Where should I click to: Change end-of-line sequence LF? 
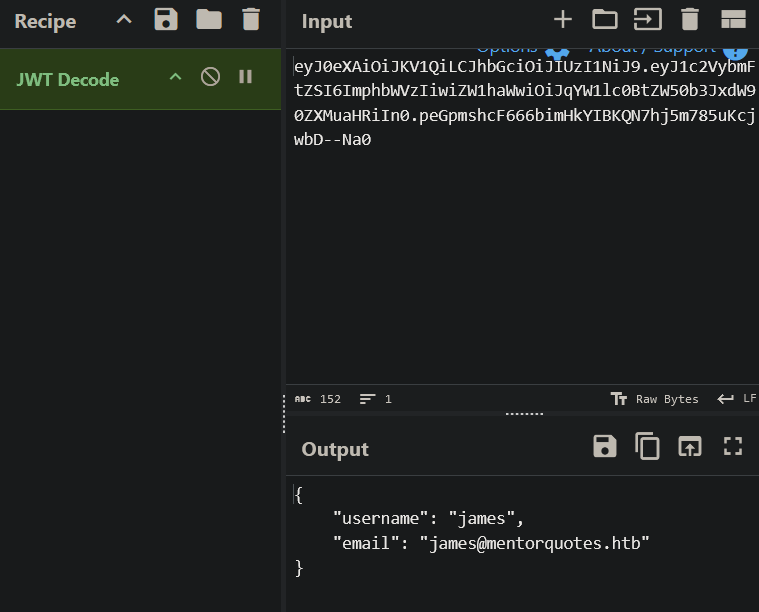coord(737,399)
